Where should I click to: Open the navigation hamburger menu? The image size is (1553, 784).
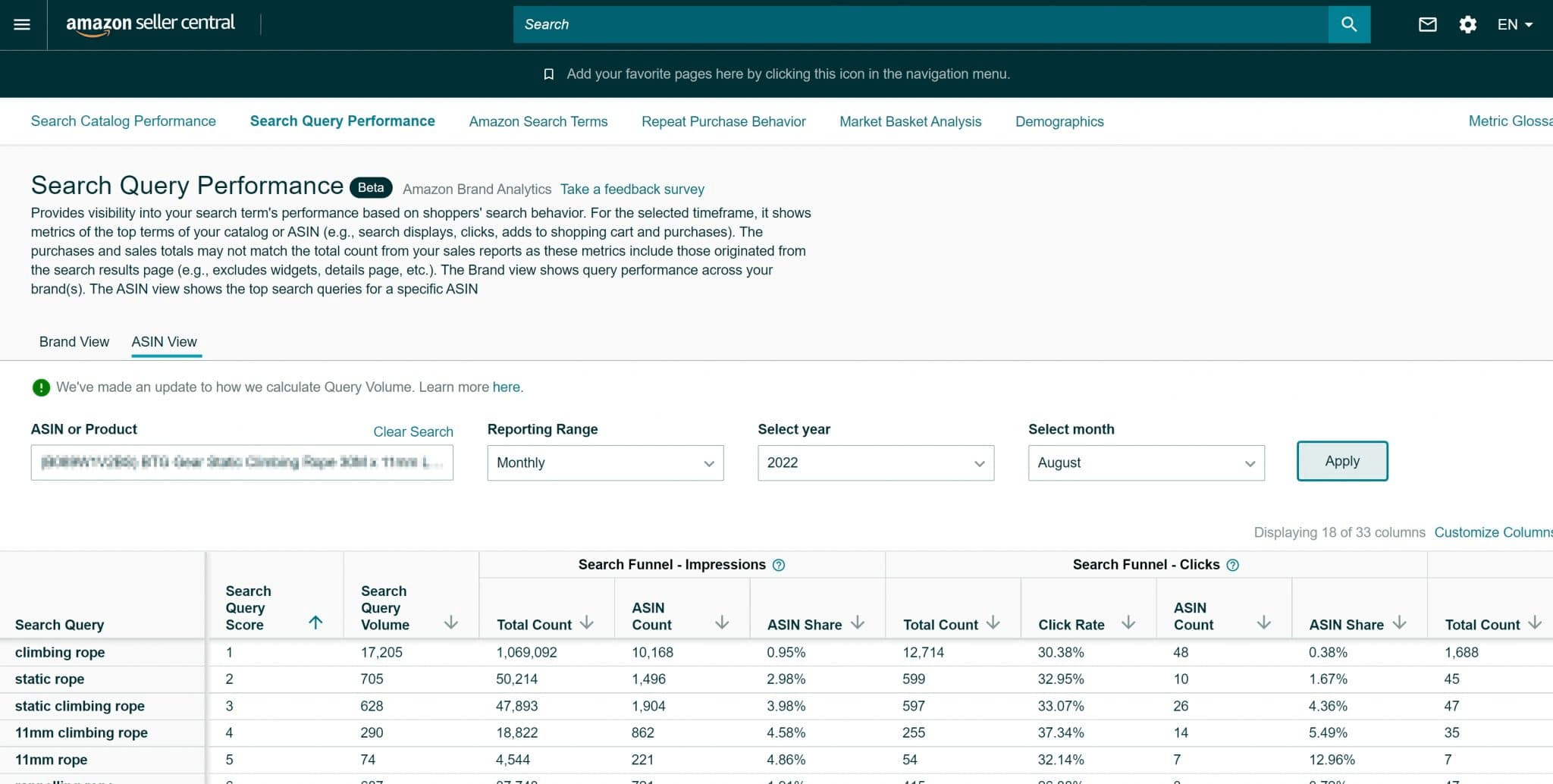[x=22, y=24]
